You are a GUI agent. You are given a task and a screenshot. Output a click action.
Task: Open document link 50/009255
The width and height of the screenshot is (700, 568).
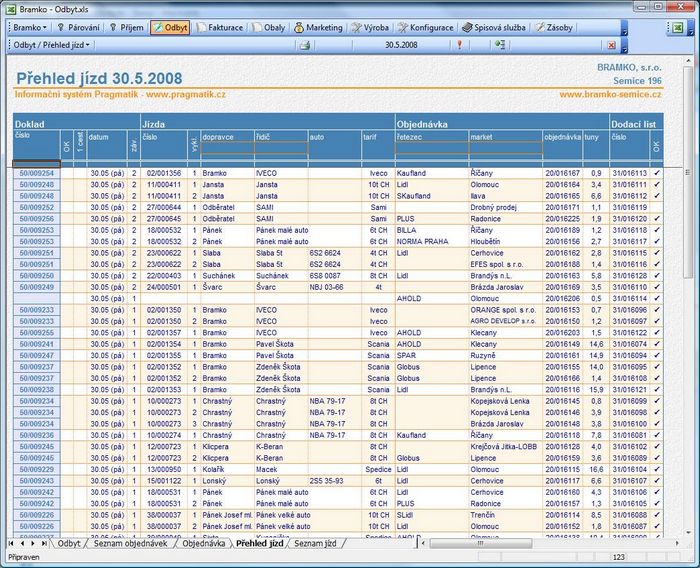click(x=37, y=333)
